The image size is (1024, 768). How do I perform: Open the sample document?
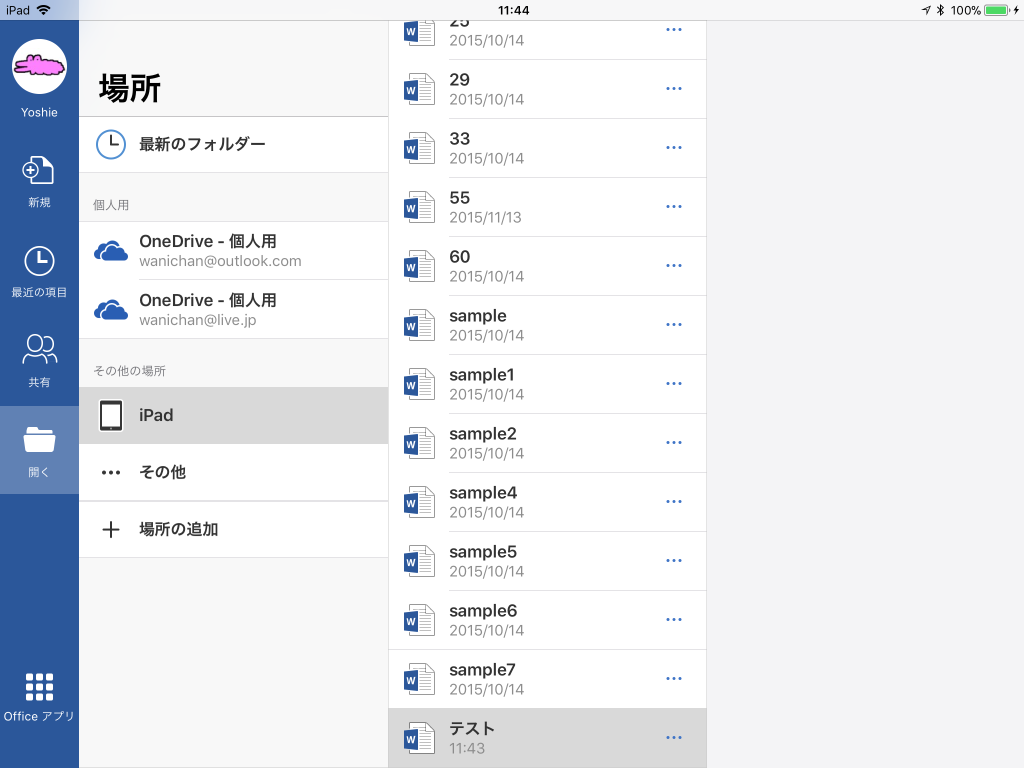[547, 325]
